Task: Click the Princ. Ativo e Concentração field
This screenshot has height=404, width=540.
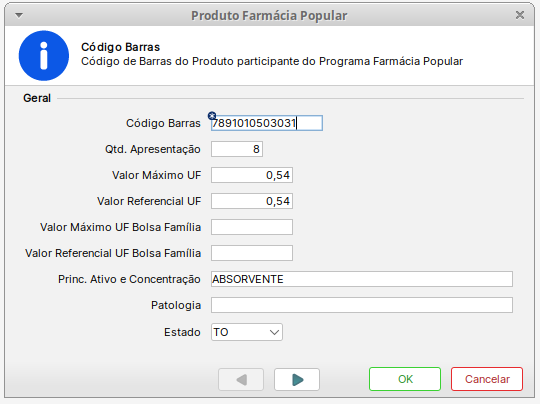Action: [x=362, y=279]
